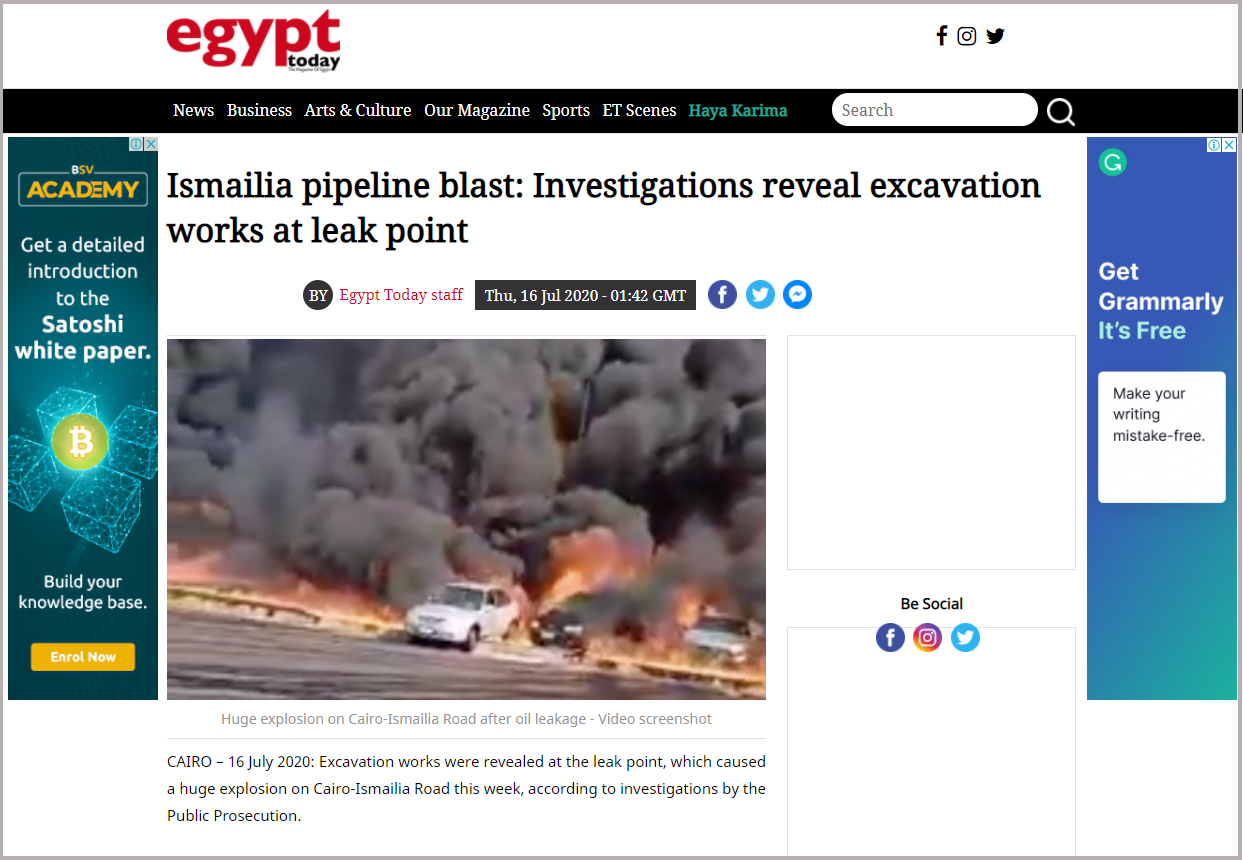This screenshot has width=1243, height=860.
Task: Open the News menu item
Action: coord(193,110)
